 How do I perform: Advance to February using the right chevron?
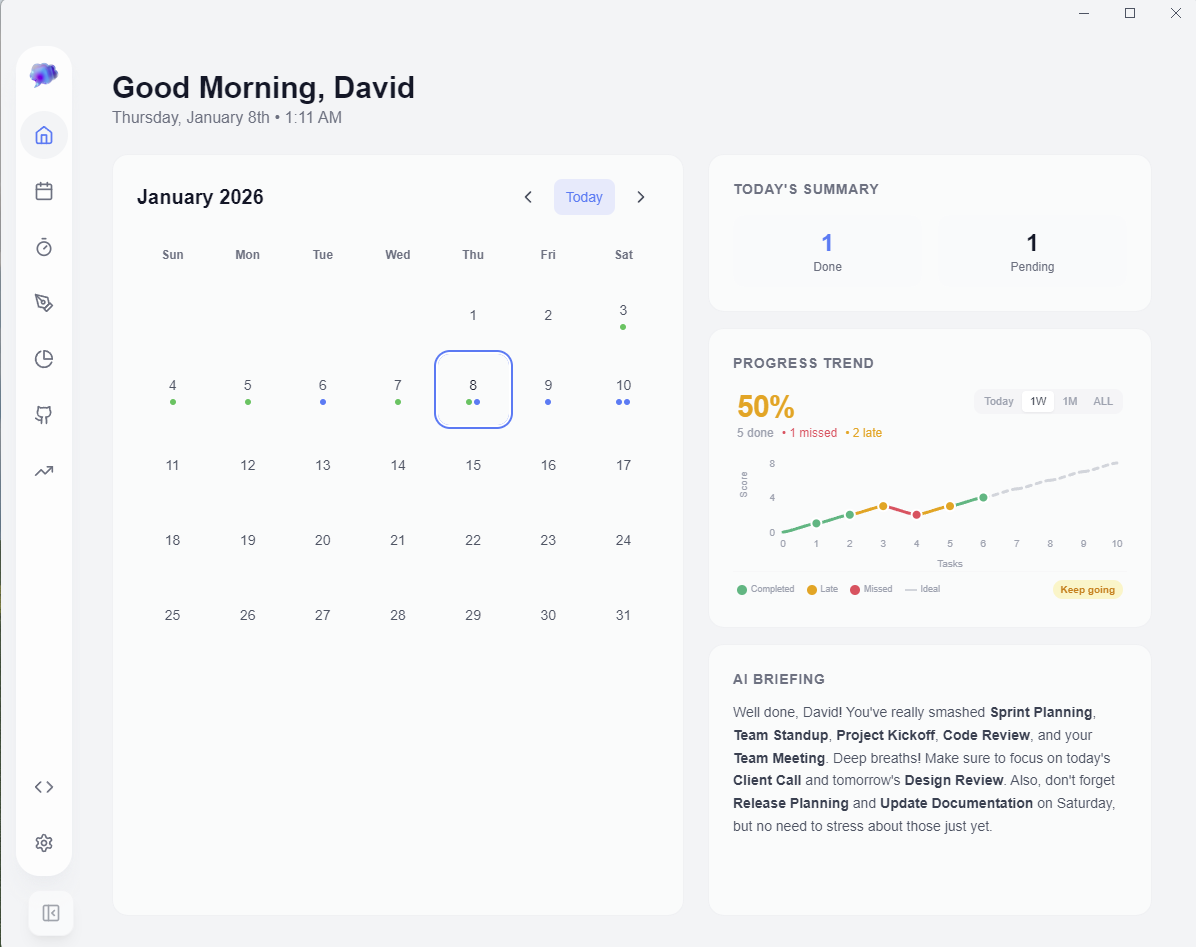[x=641, y=197]
